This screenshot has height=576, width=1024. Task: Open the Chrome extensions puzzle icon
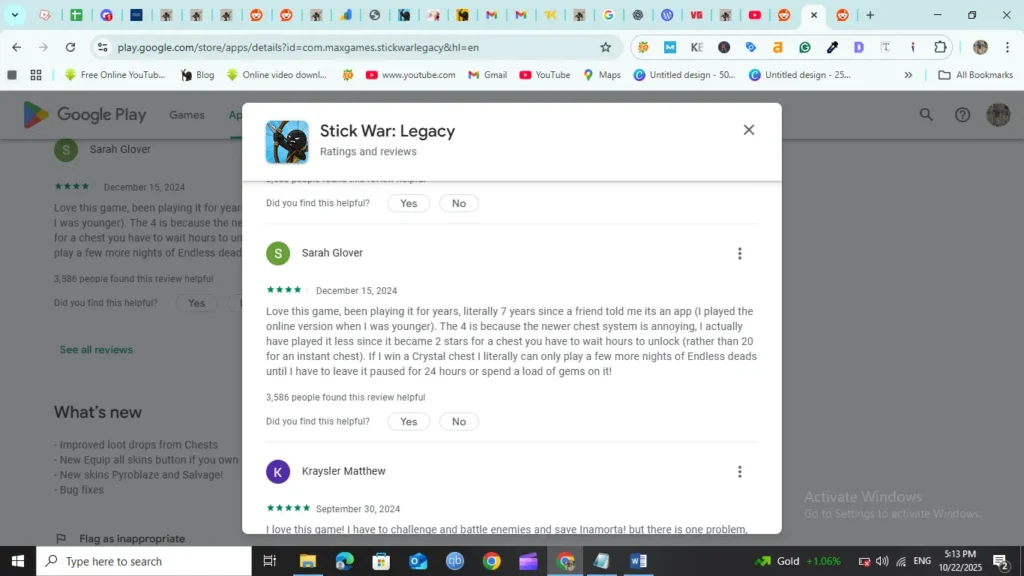(940, 47)
